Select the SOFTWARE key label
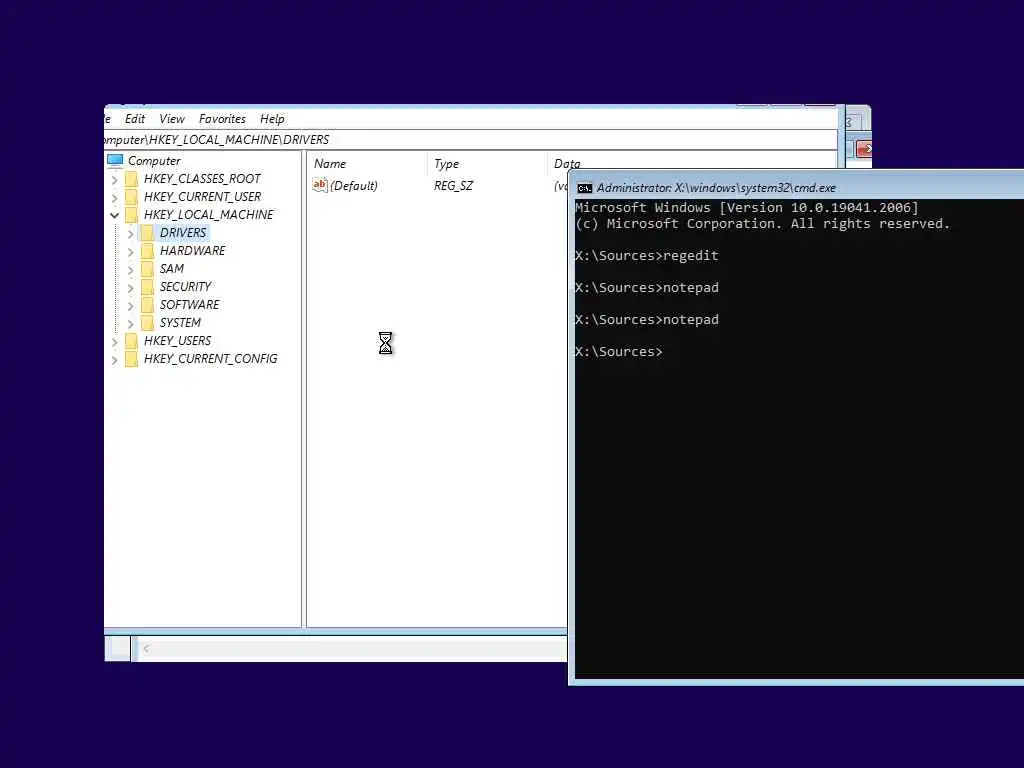This screenshot has height=768, width=1024. 189,304
